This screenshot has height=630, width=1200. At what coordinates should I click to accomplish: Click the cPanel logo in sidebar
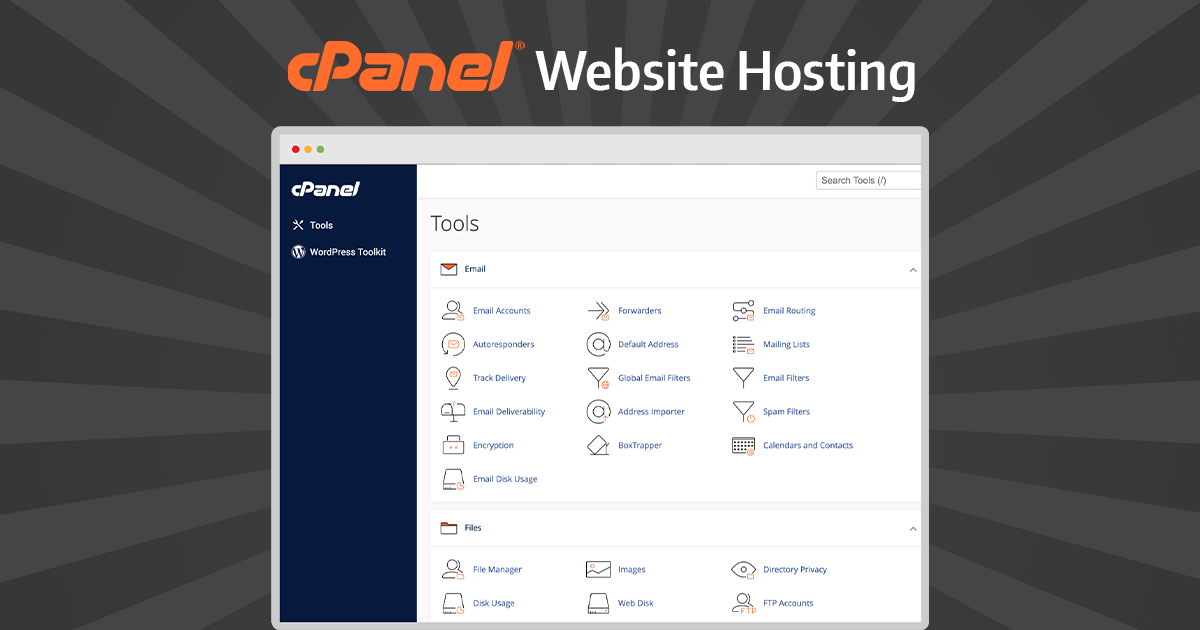pos(325,189)
